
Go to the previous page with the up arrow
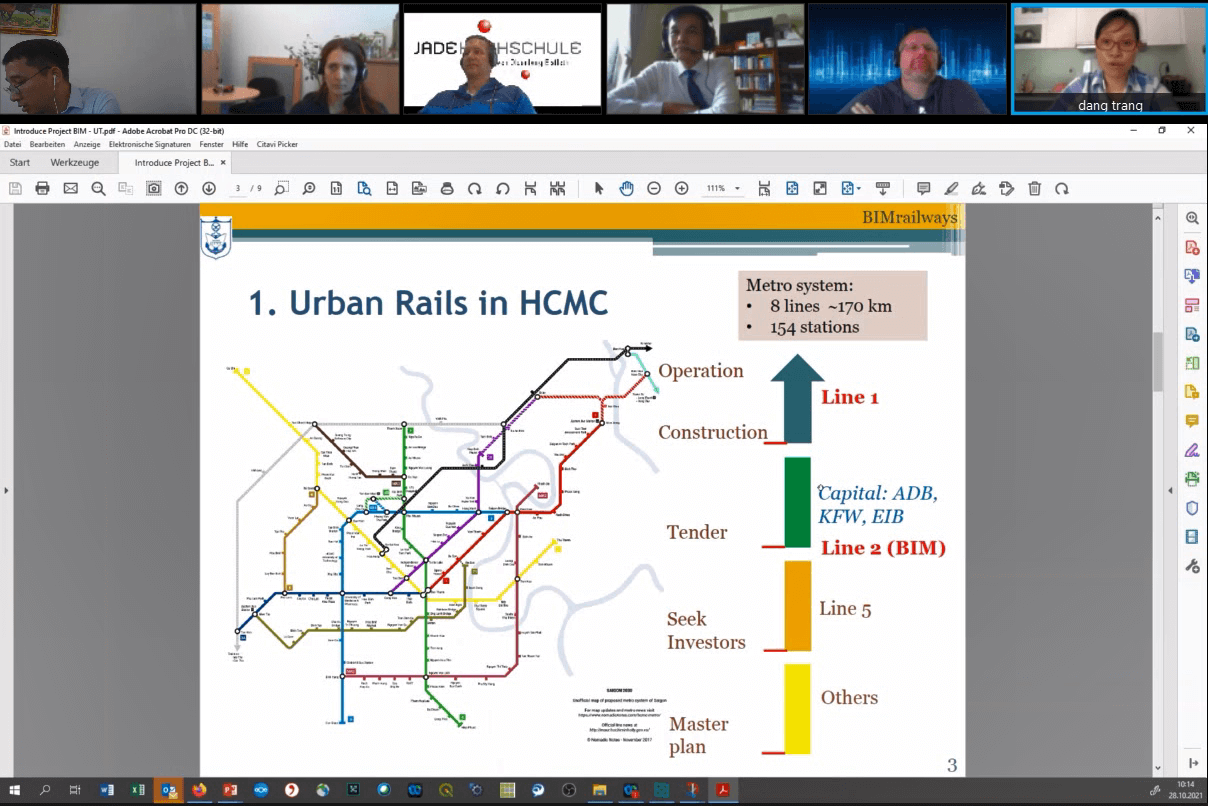coord(181,188)
